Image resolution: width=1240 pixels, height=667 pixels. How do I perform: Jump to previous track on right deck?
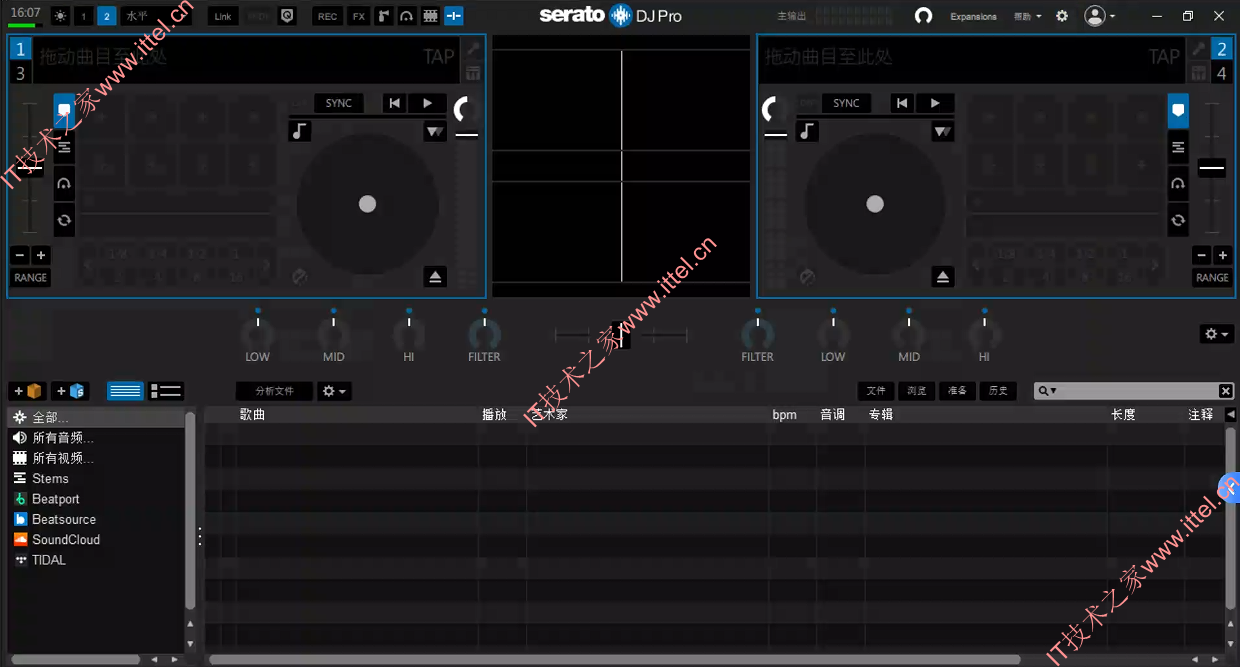click(x=902, y=103)
